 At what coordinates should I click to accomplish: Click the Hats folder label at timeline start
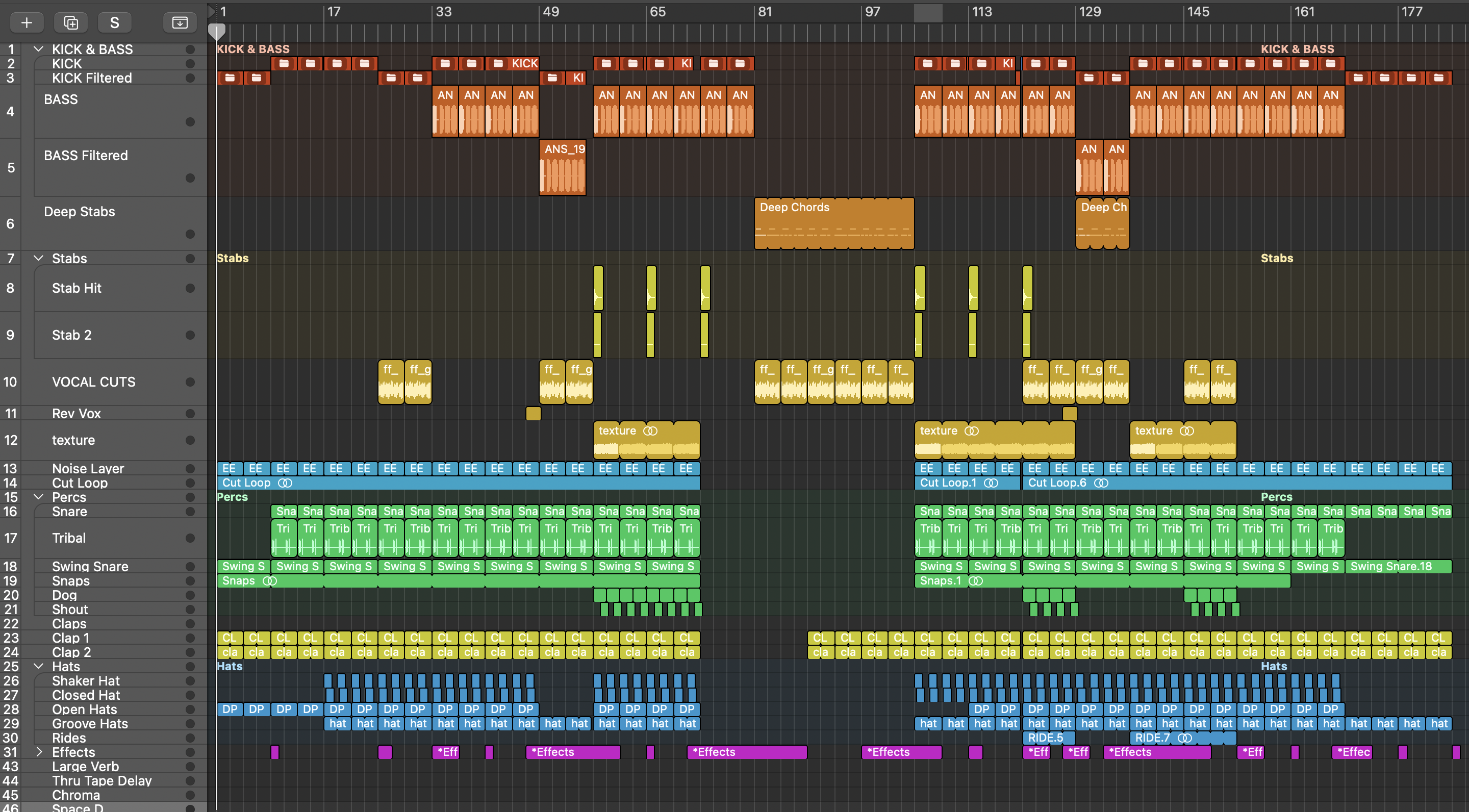[x=230, y=667]
